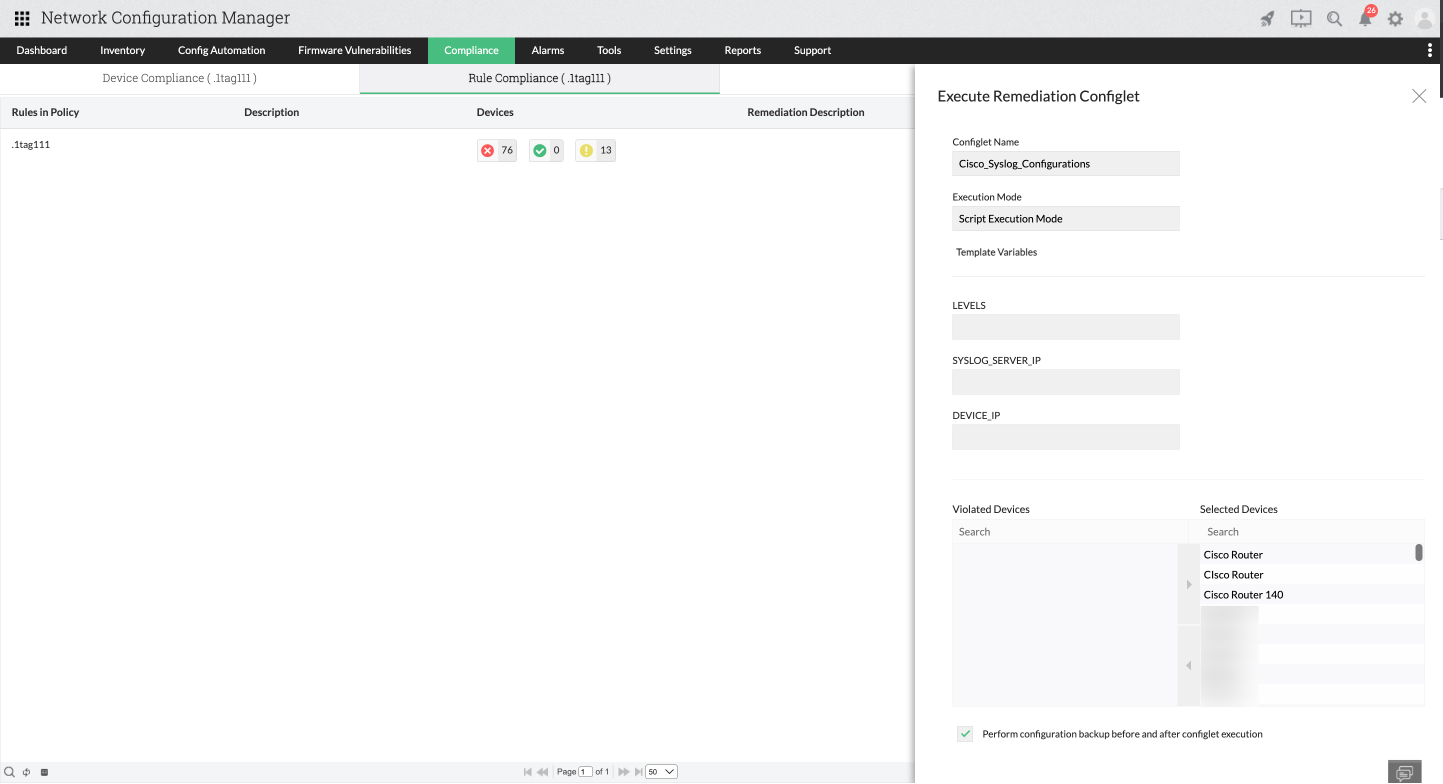
Task: Click the yellow warning count badge showing 13
Action: point(595,150)
